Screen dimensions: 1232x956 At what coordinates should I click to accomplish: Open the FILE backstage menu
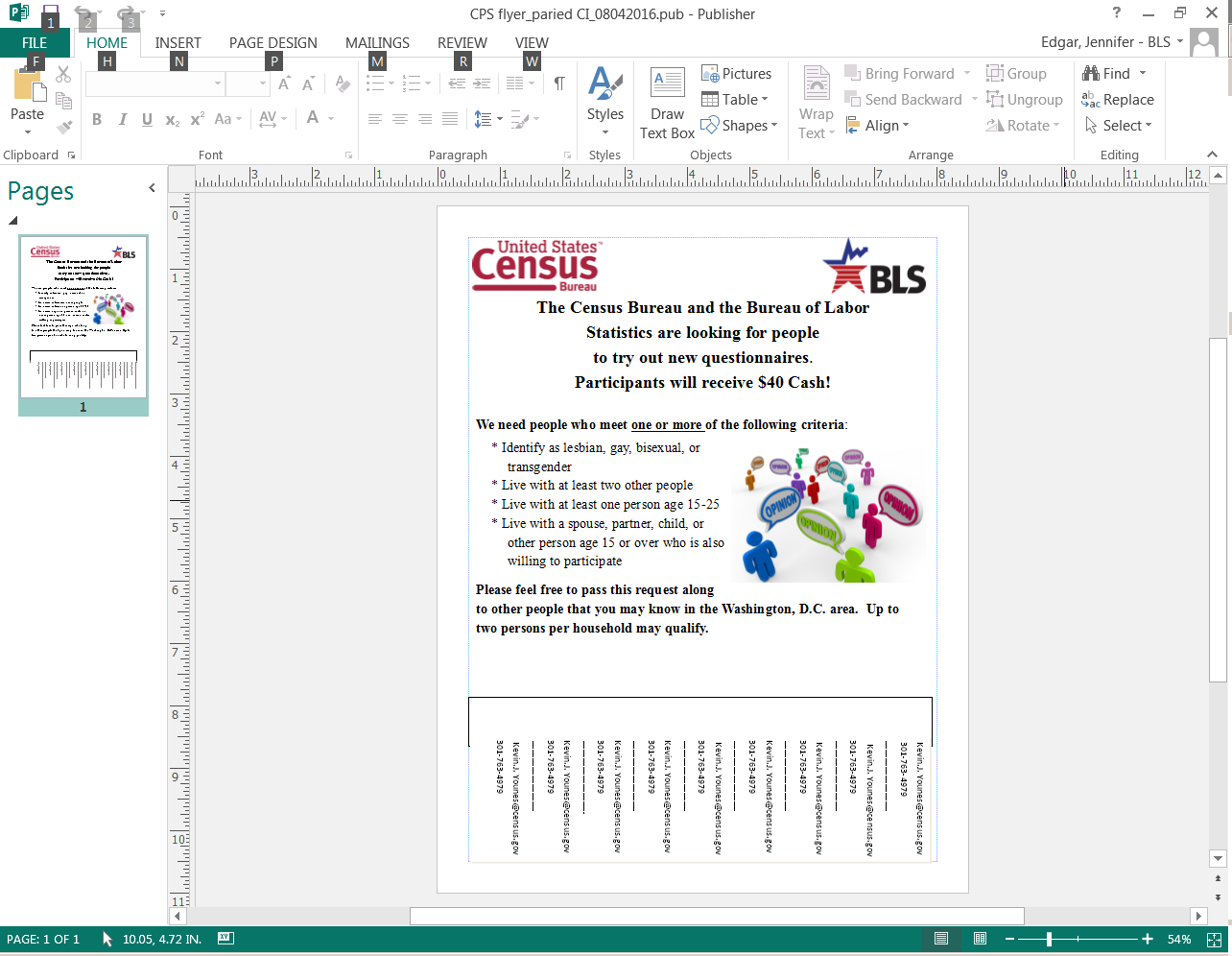pos(35,43)
